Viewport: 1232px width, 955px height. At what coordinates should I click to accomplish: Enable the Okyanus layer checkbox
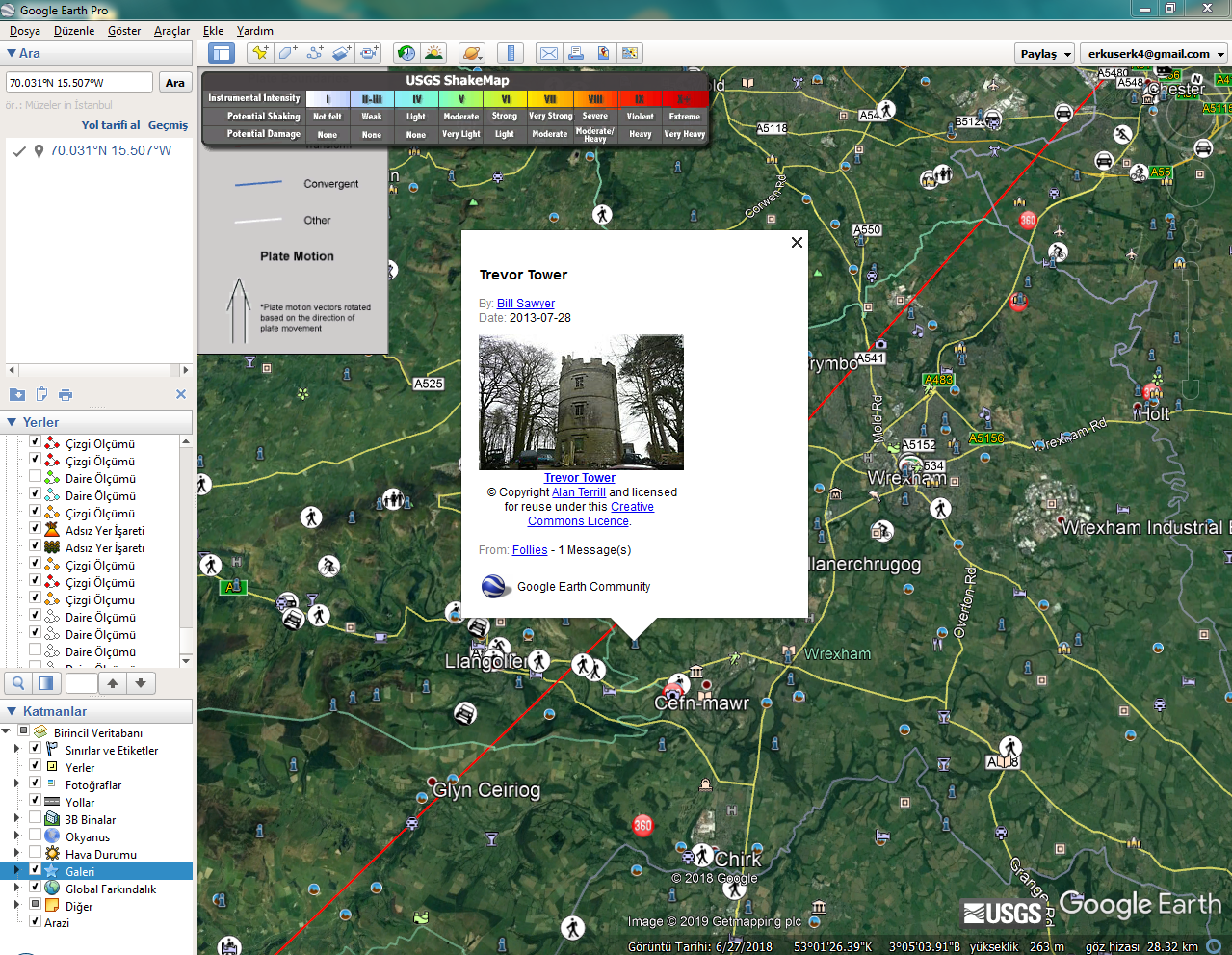tap(35, 836)
